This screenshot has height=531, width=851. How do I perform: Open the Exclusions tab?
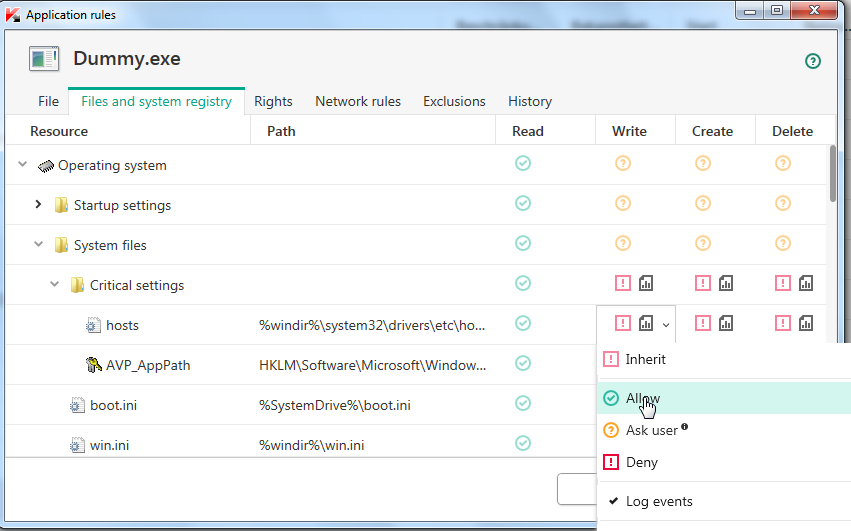click(454, 101)
